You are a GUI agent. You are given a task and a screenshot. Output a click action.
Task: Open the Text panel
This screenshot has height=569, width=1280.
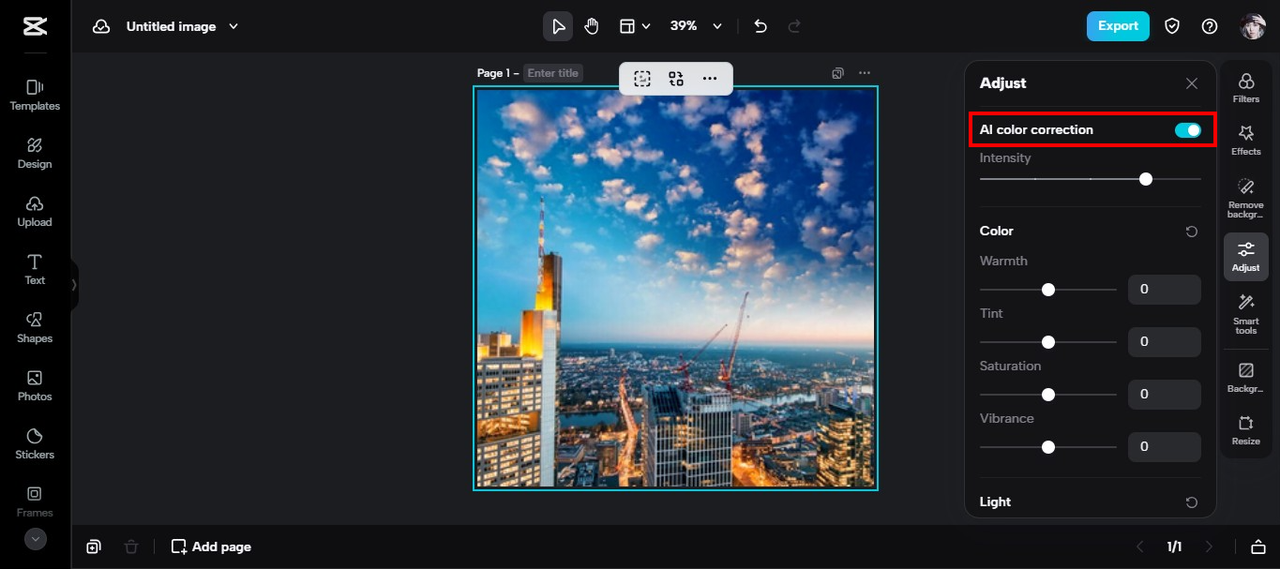pos(35,269)
